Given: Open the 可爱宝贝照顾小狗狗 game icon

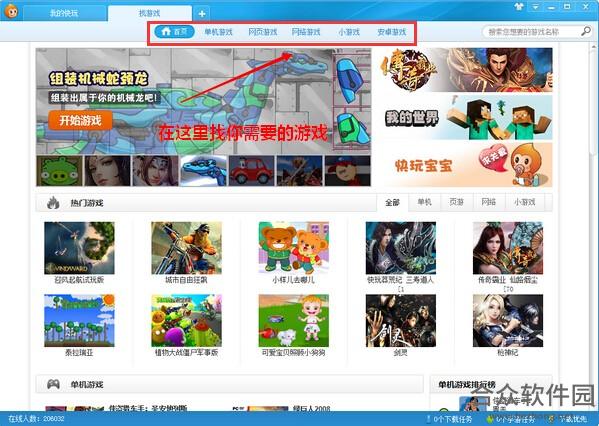Looking at the screenshot, I should [x=293, y=321].
